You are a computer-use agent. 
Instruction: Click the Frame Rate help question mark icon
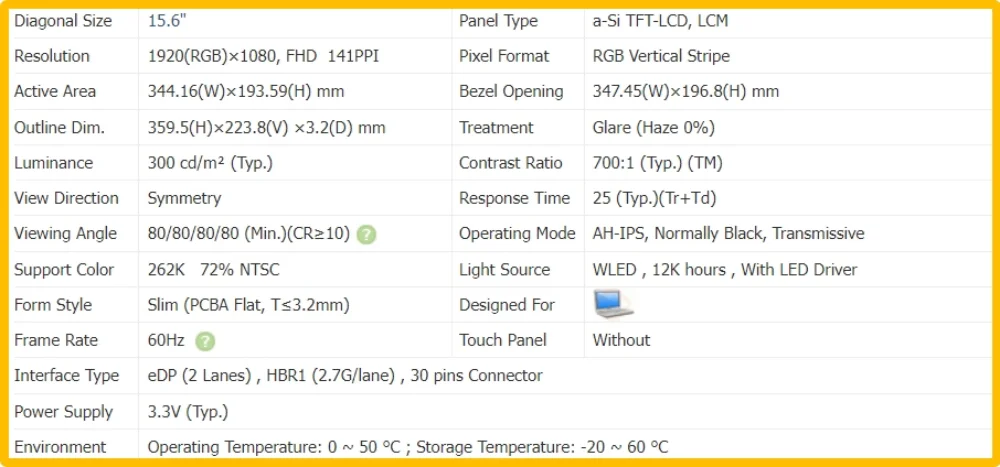pos(205,341)
